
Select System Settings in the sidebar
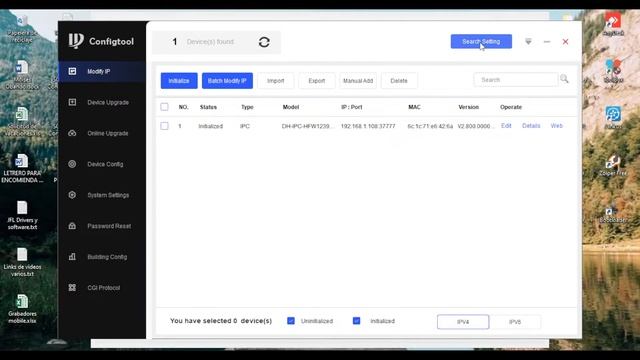click(x=102, y=195)
